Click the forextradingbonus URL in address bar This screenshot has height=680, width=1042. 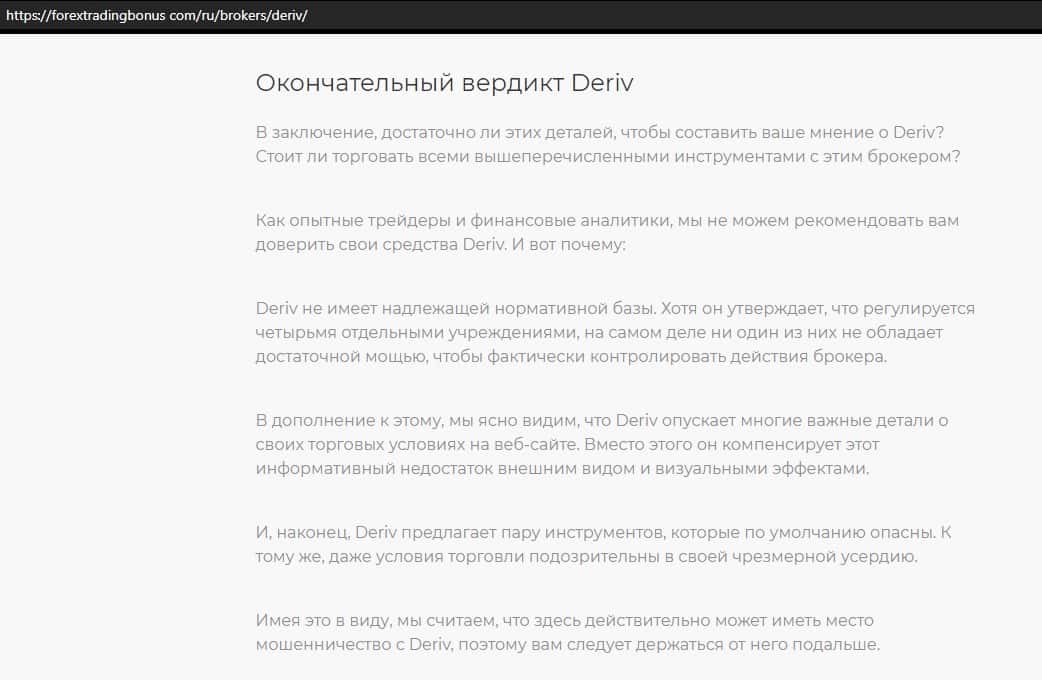[156, 15]
